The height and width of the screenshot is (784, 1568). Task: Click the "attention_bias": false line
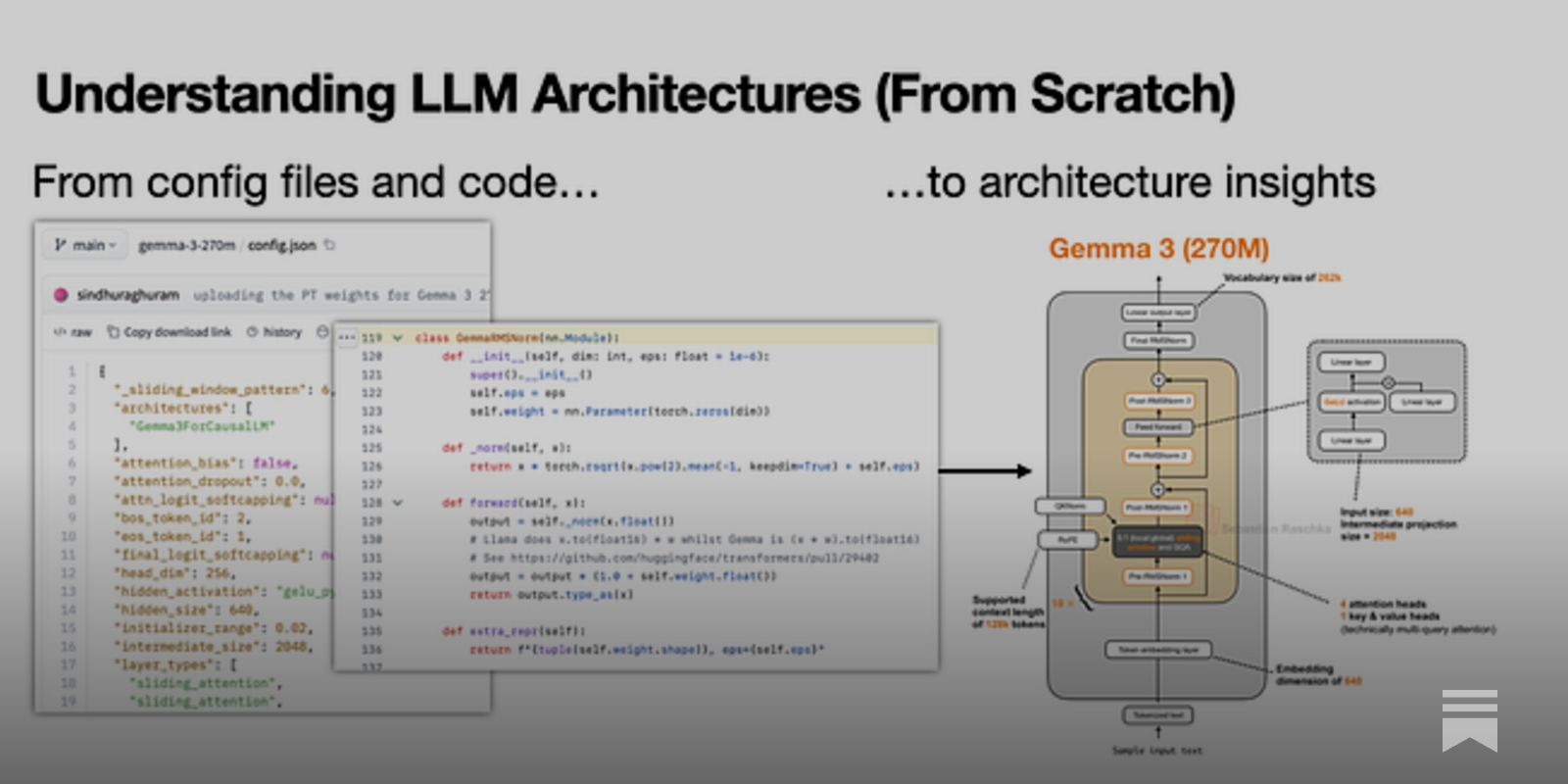[206, 463]
